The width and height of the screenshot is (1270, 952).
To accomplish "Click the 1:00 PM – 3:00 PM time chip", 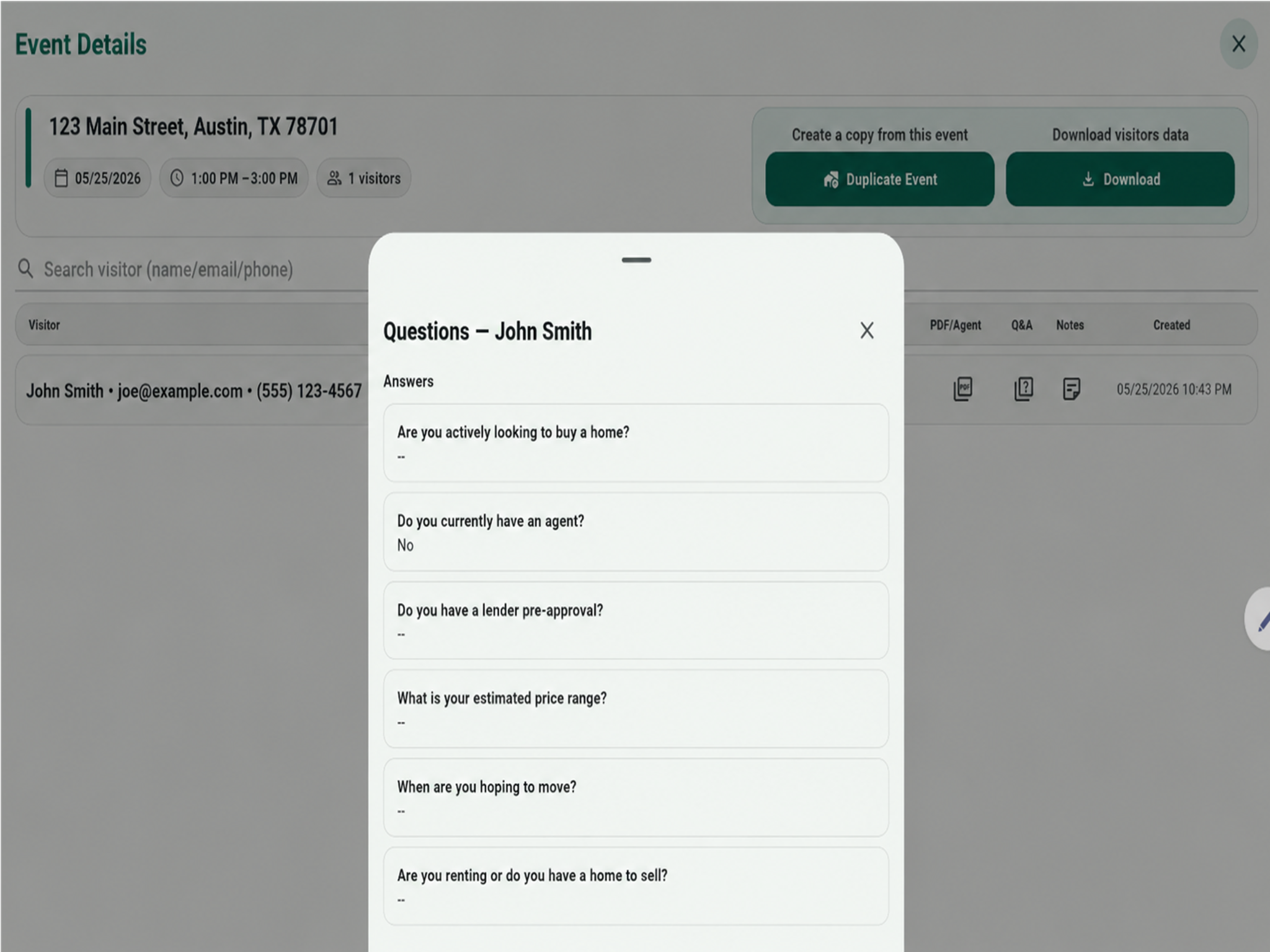I will point(234,178).
